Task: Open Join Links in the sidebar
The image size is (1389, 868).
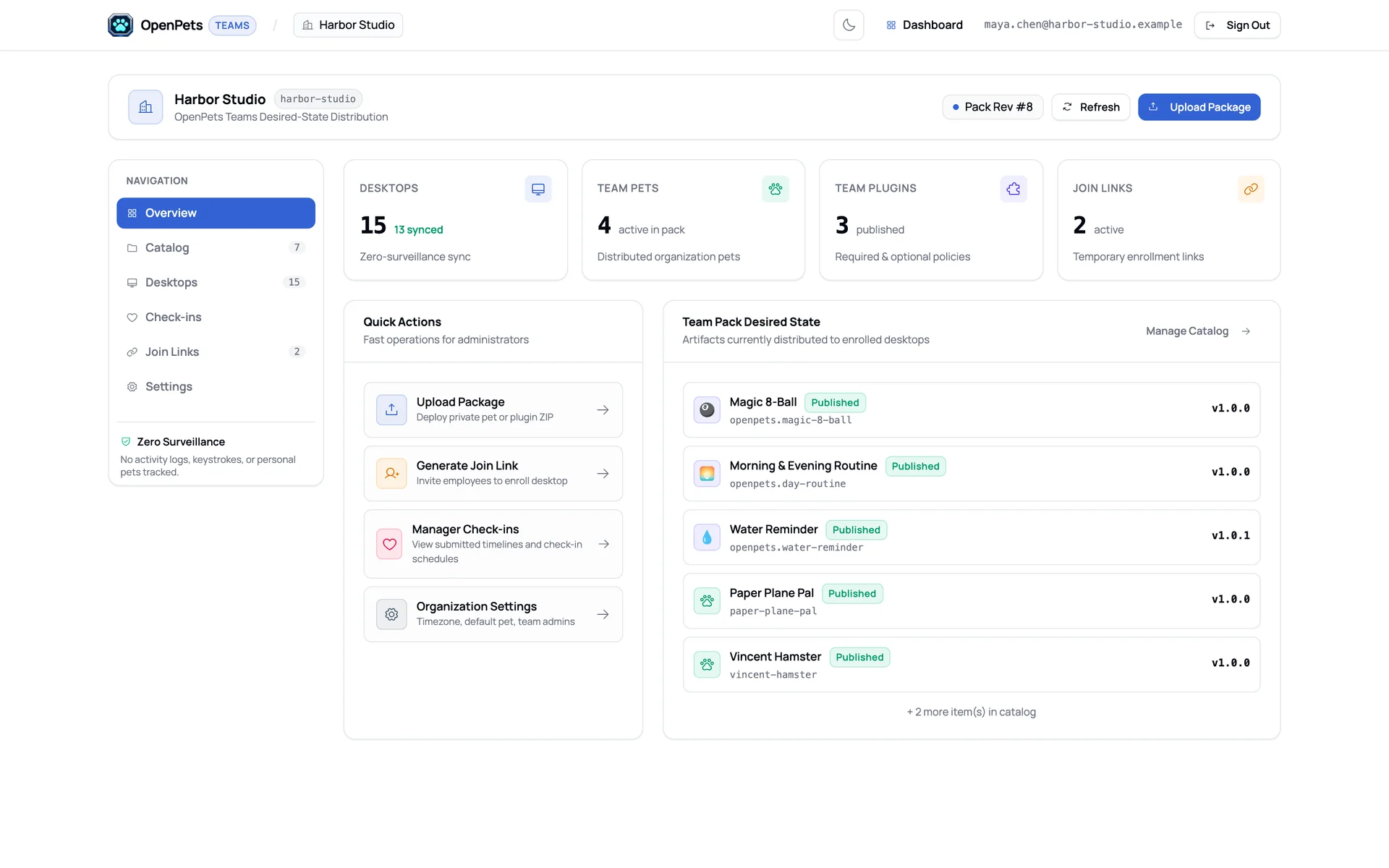Action: 216,352
